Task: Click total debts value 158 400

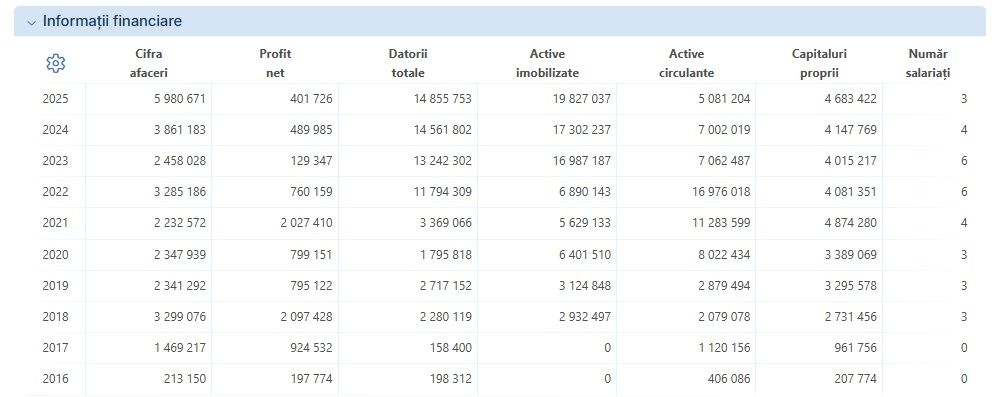Action: pyautogui.click(x=451, y=348)
